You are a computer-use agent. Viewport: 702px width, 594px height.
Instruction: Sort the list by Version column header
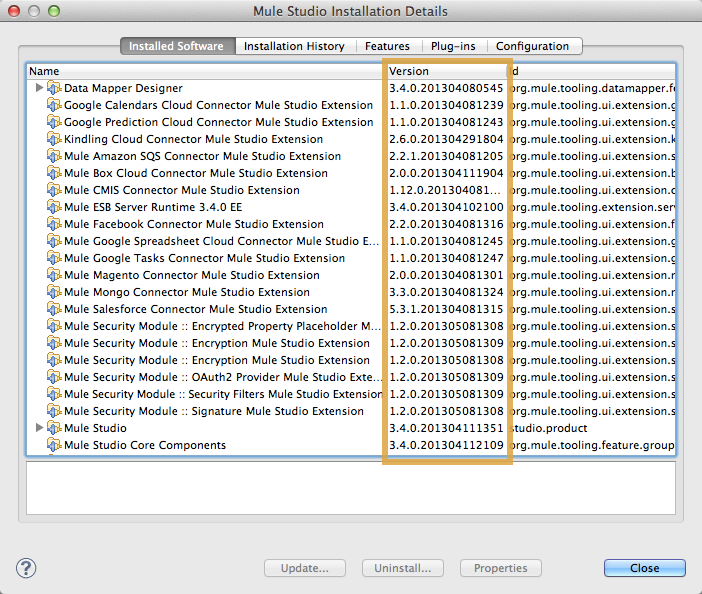click(445, 71)
